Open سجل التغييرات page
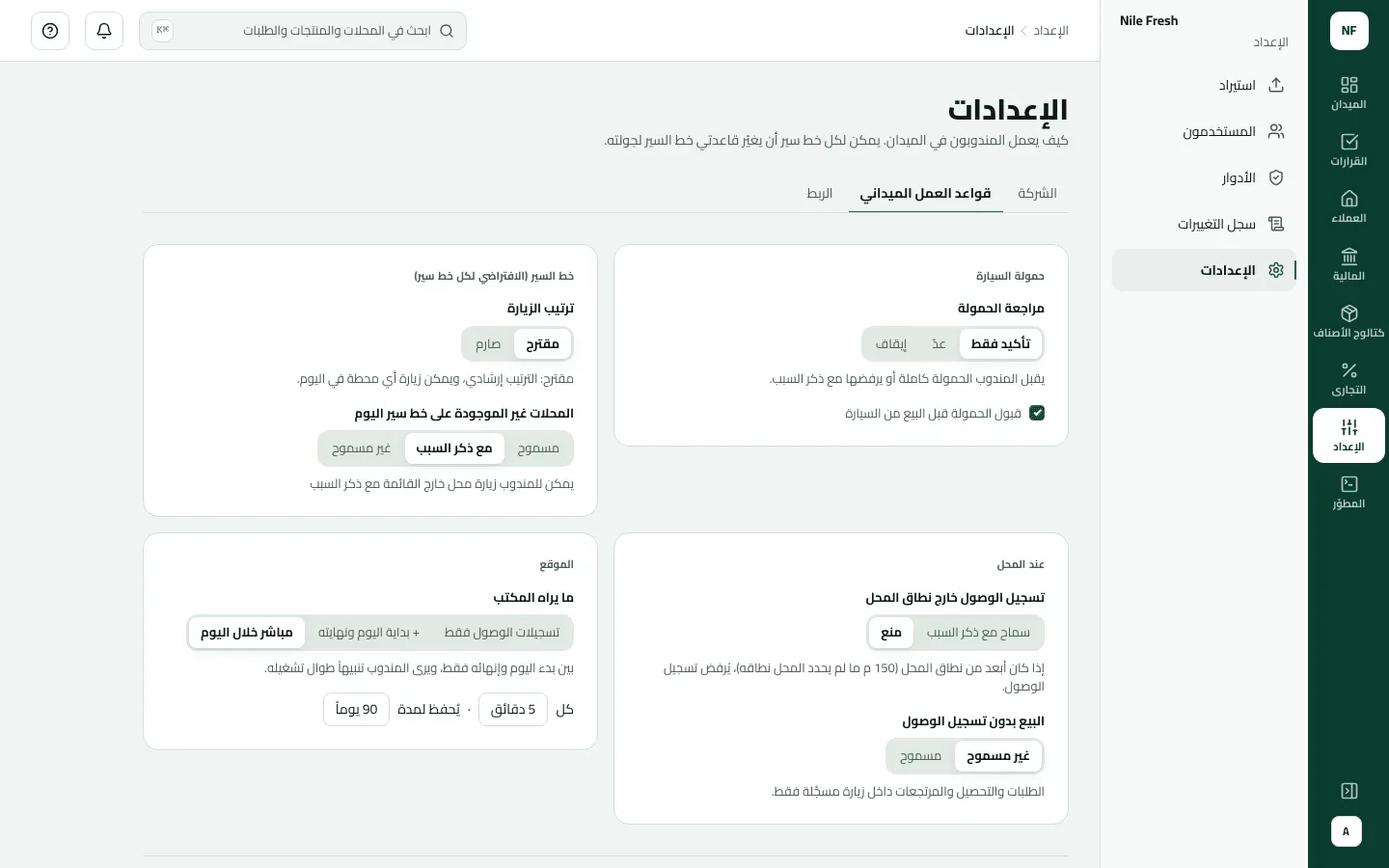This screenshot has width=1389, height=868. tap(1204, 224)
